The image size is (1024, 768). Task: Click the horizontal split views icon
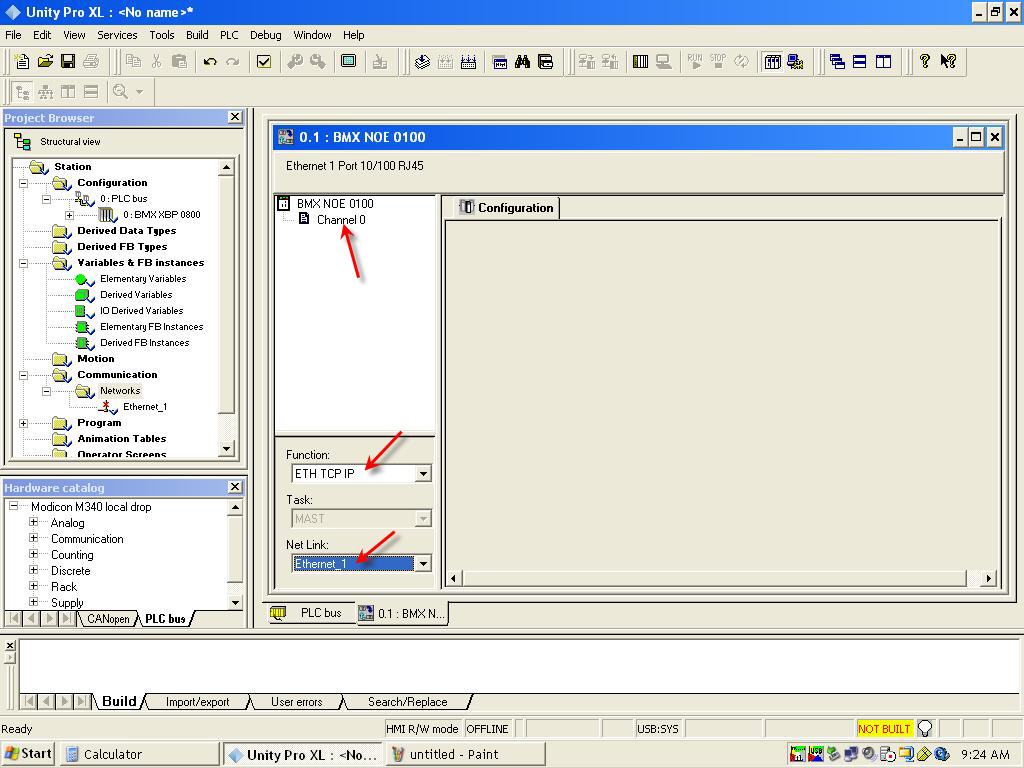(x=91, y=92)
